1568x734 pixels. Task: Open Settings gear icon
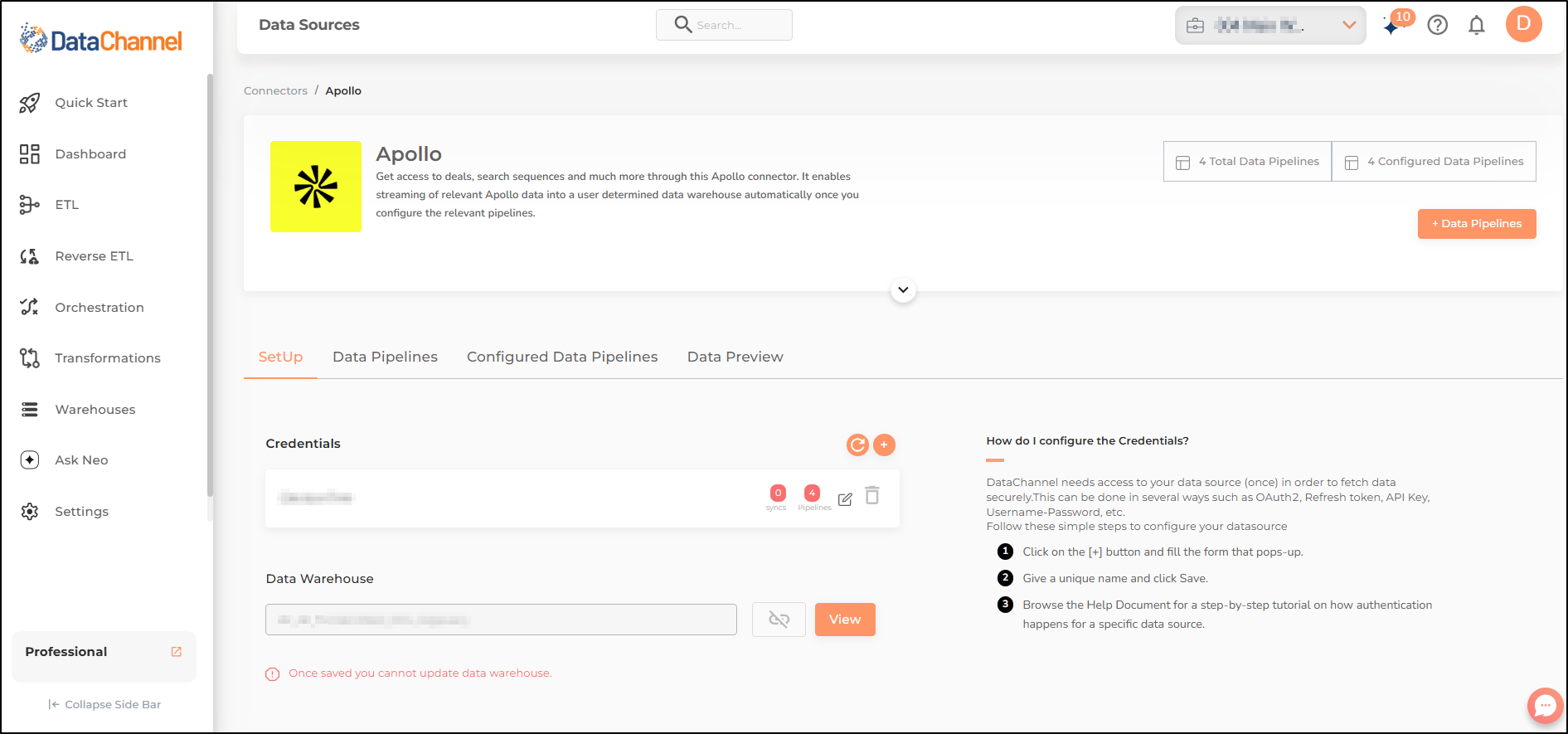(30, 512)
